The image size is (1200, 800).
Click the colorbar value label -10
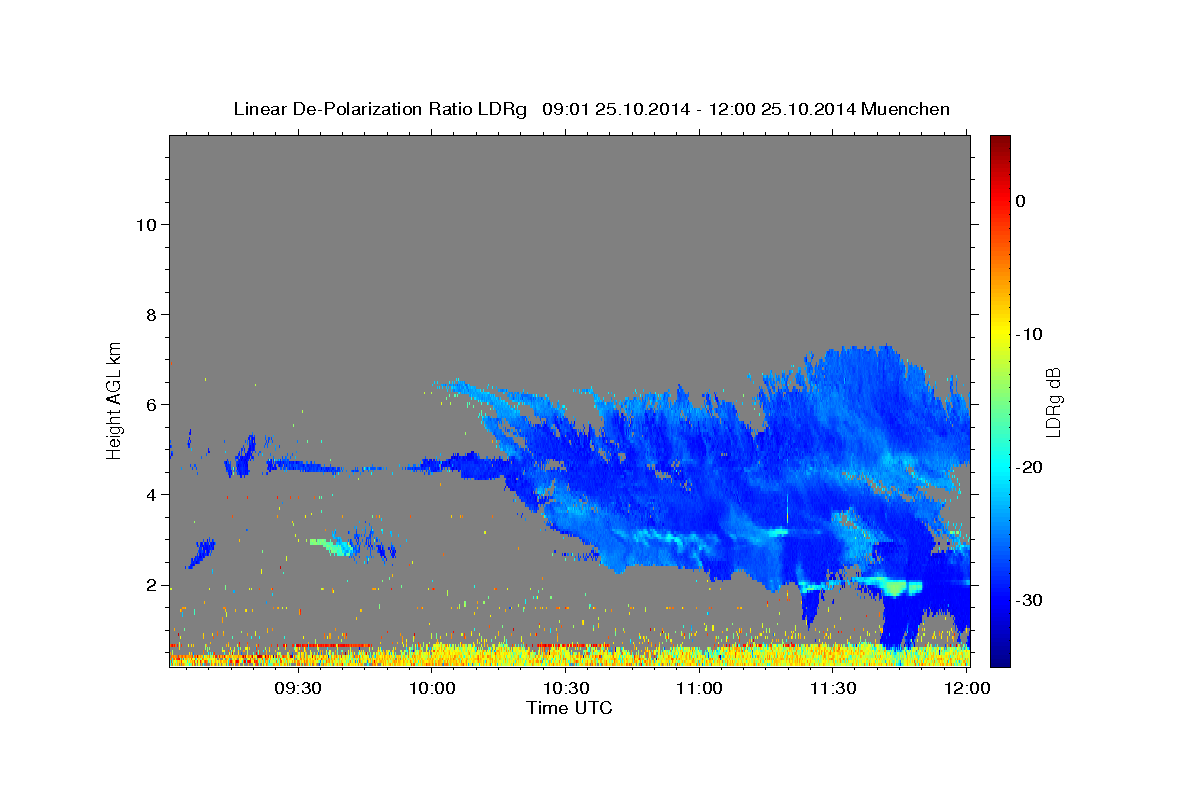[x=1029, y=334]
